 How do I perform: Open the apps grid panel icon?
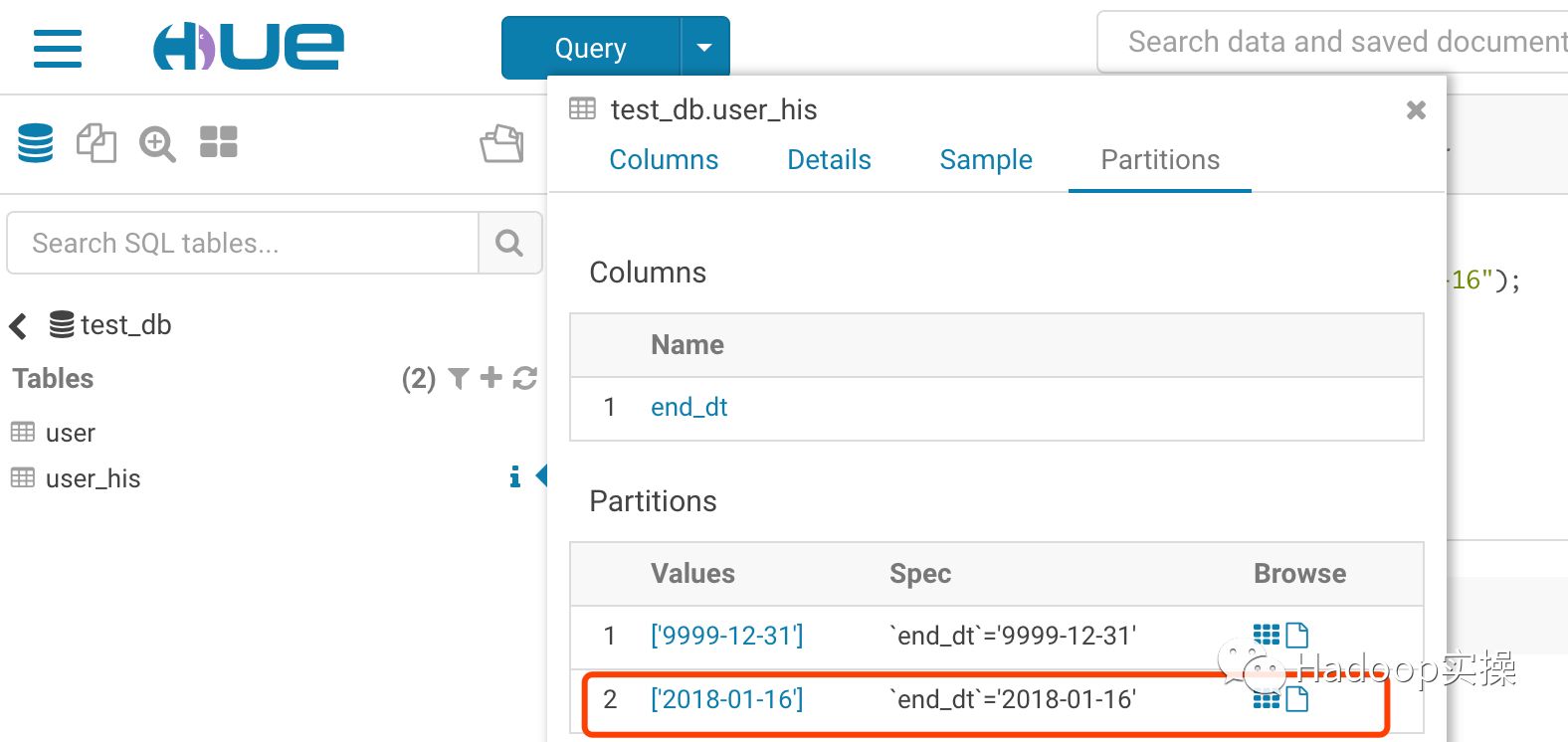pos(219,142)
